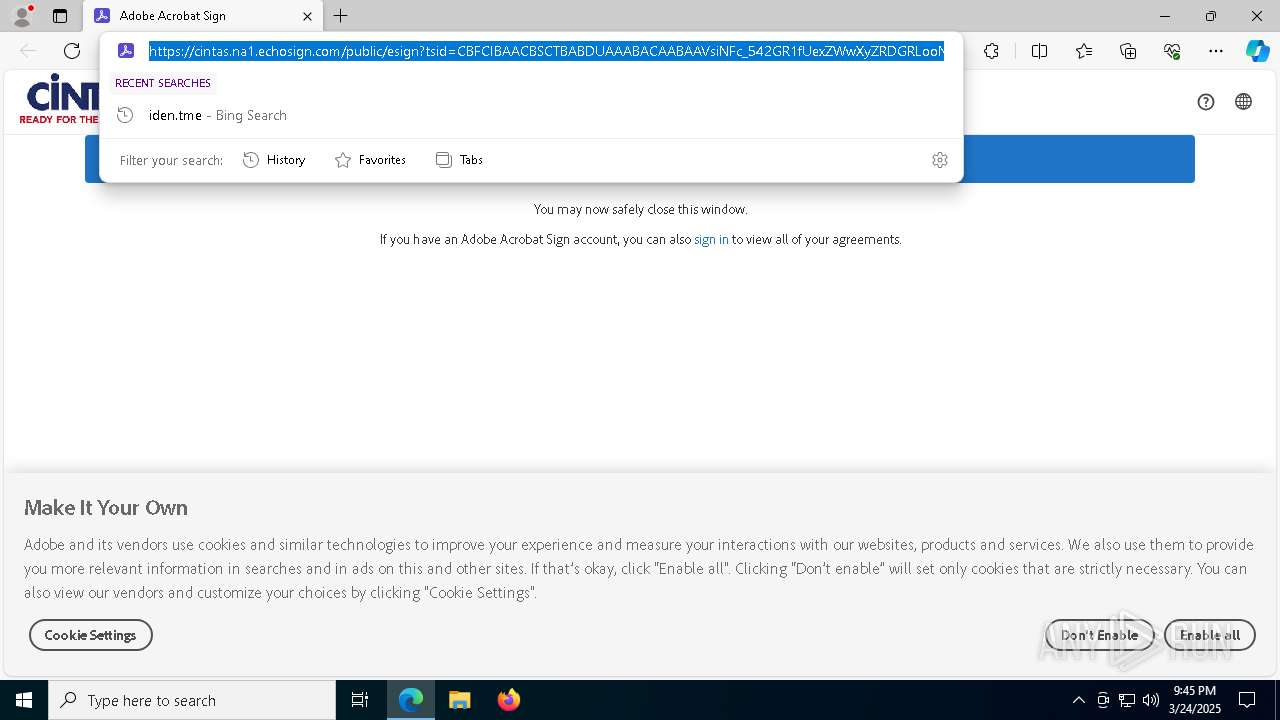Open the Collections icon
The width and height of the screenshot is (1280, 720).
pyautogui.click(x=1128, y=51)
